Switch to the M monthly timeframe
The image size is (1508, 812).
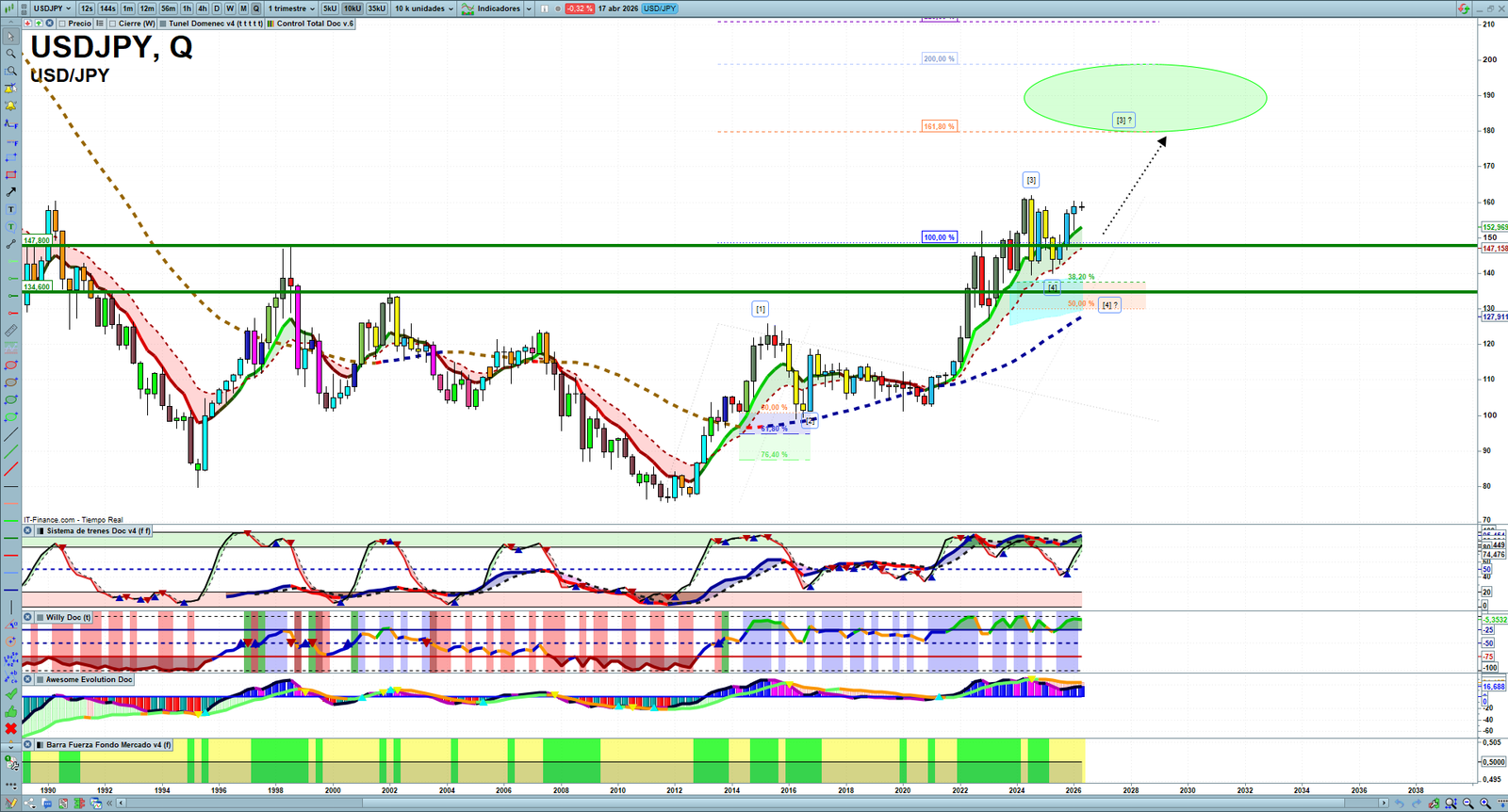click(243, 8)
